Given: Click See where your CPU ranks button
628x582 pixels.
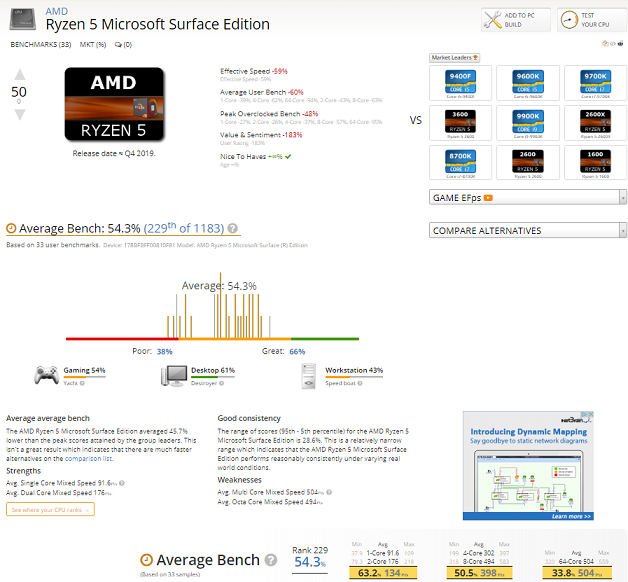Looking at the screenshot, I should 50,510.
